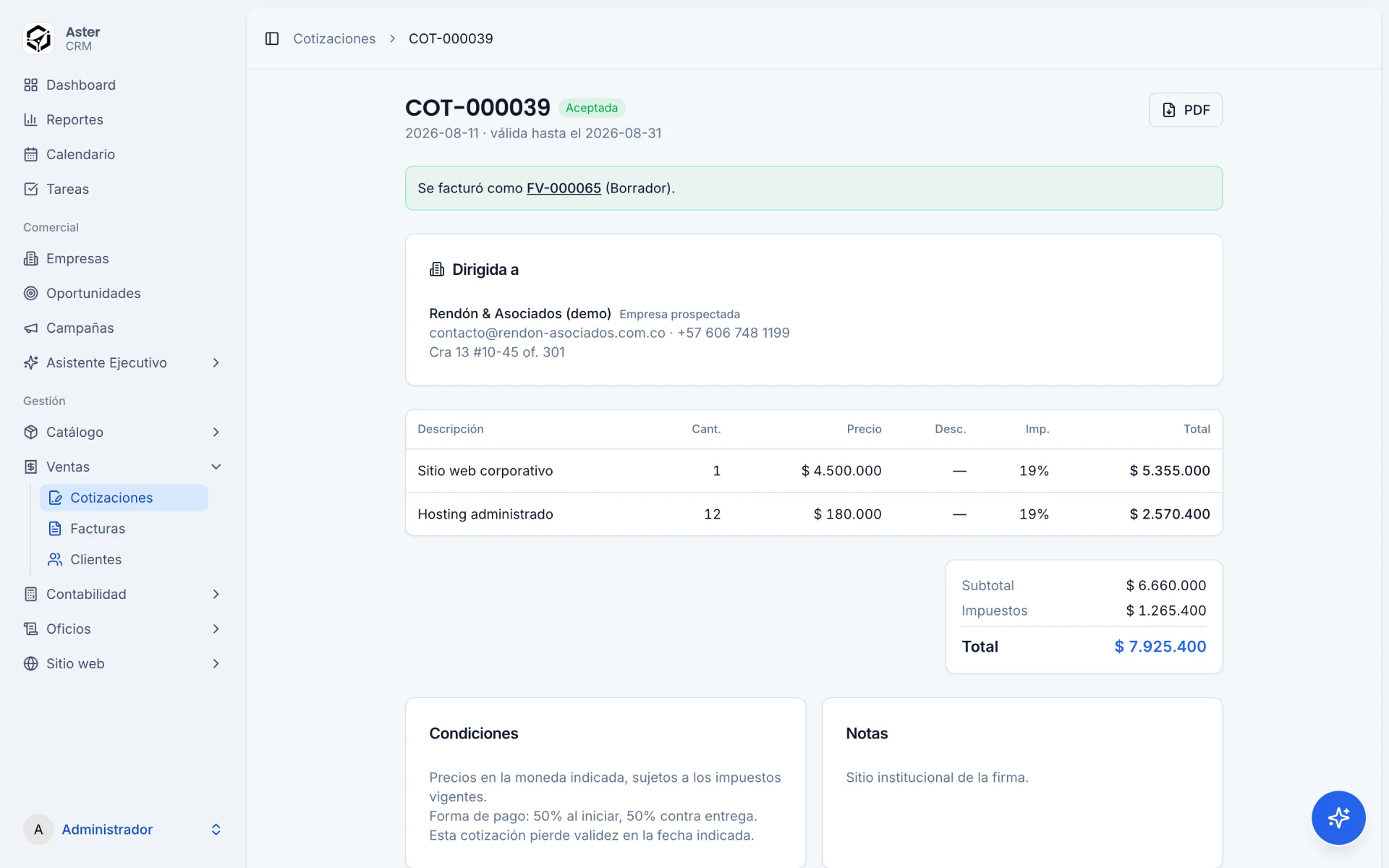Click the Impuestos value $ 1.265.400
Image resolution: width=1389 pixels, height=868 pixels.
click(1166, 610)
